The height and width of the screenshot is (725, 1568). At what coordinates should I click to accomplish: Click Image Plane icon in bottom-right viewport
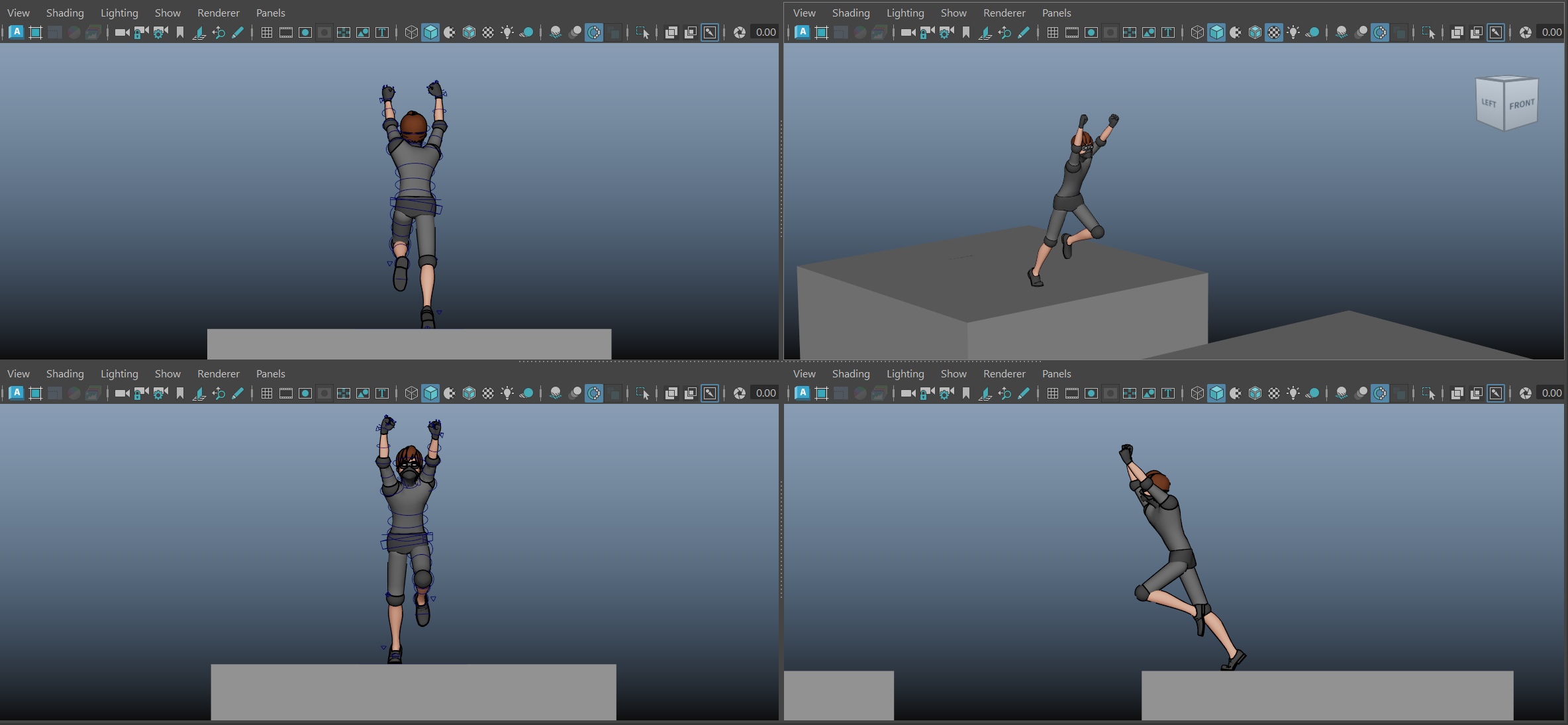click(985, 393)
